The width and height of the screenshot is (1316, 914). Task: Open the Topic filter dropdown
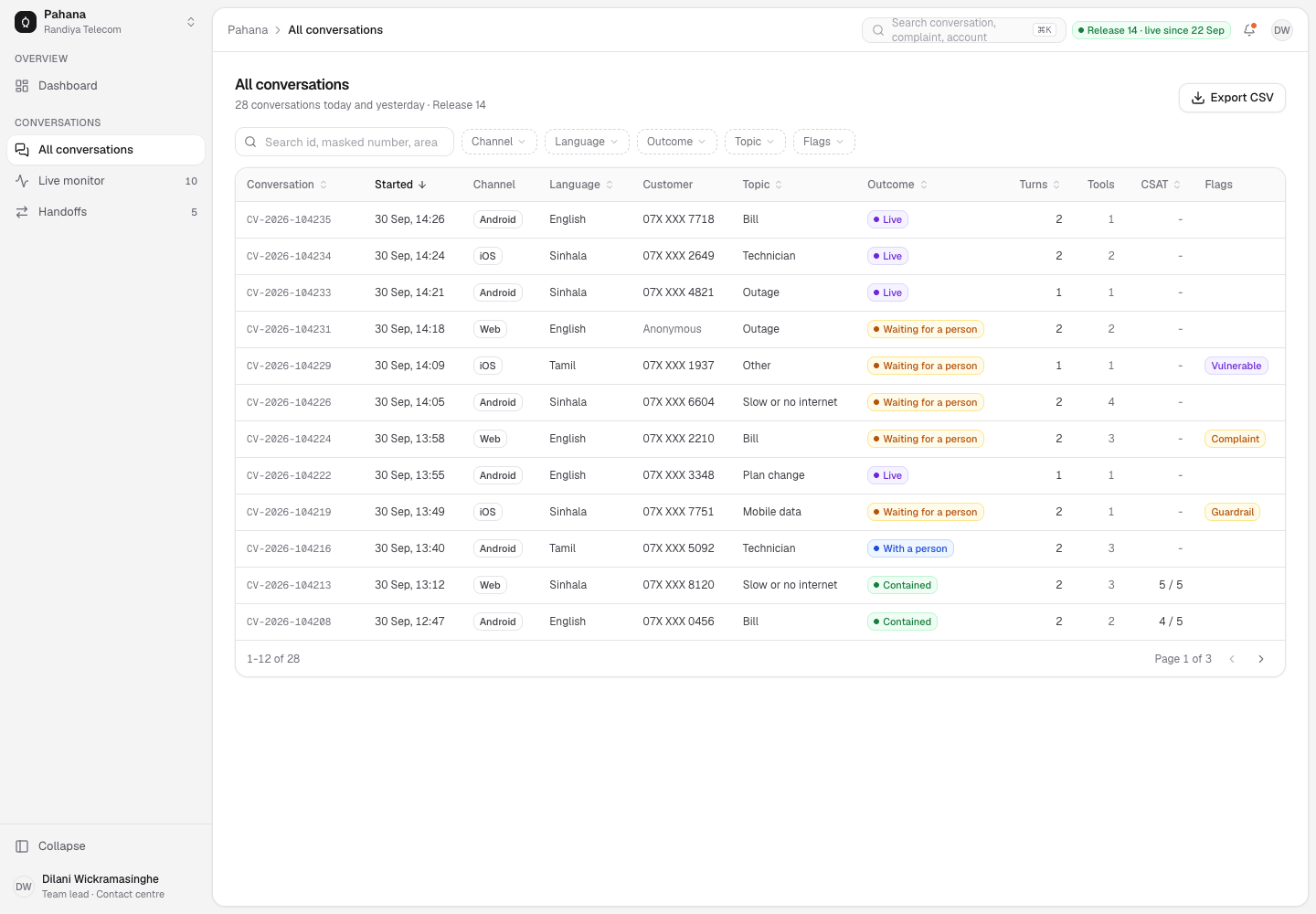pos(755,142)
